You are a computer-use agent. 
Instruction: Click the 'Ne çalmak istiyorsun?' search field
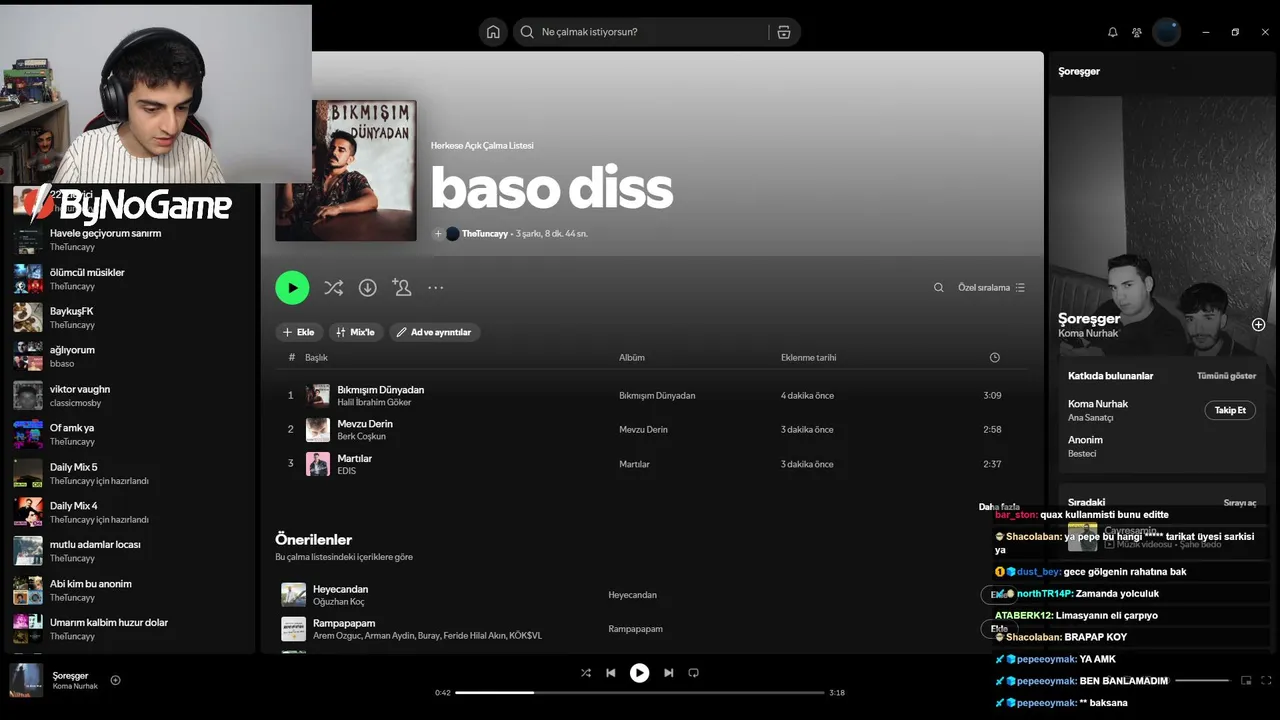click(x=657, y=32)
